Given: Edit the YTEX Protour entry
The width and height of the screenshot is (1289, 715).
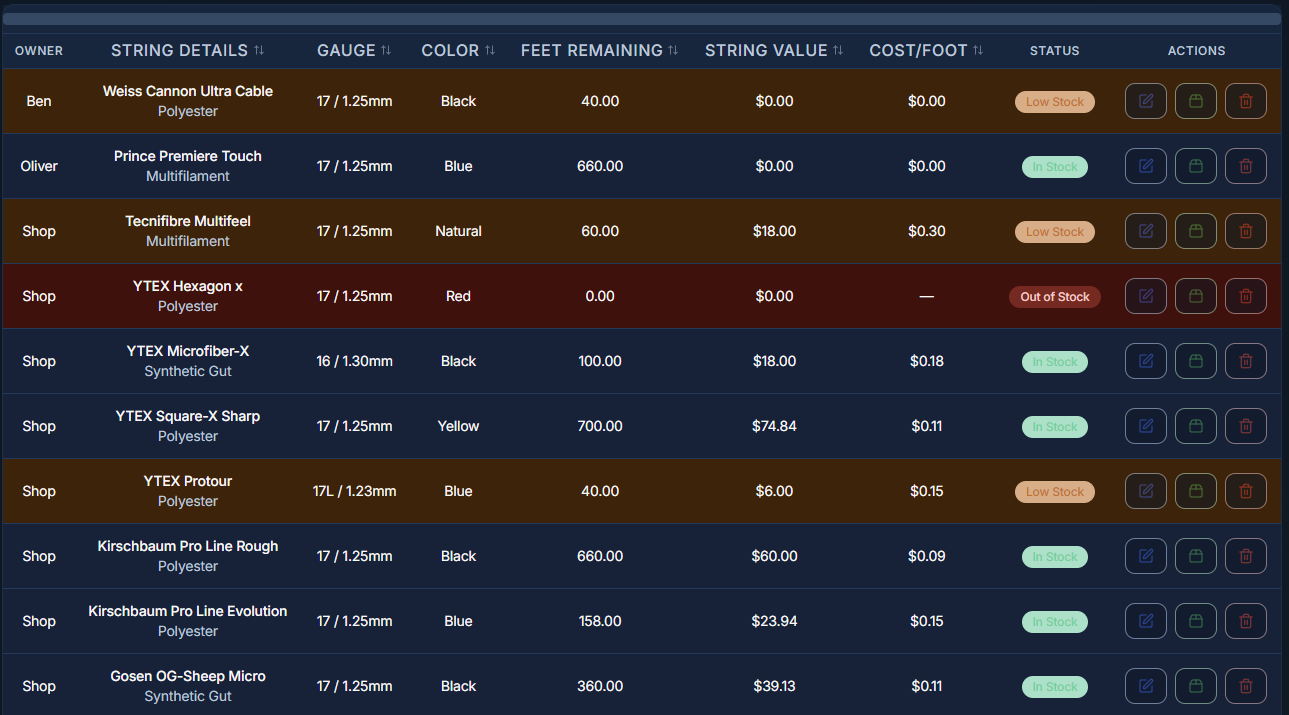Looking at the screenshot, I should [x=1146, y=491].
